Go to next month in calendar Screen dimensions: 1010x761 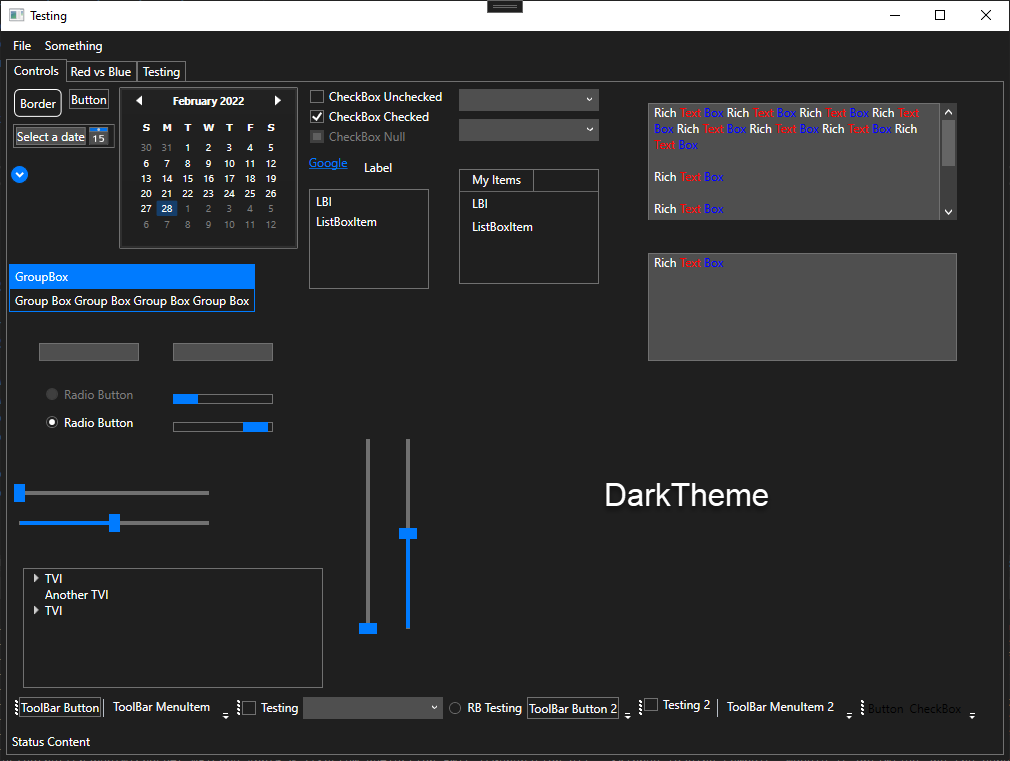point(278,101)
